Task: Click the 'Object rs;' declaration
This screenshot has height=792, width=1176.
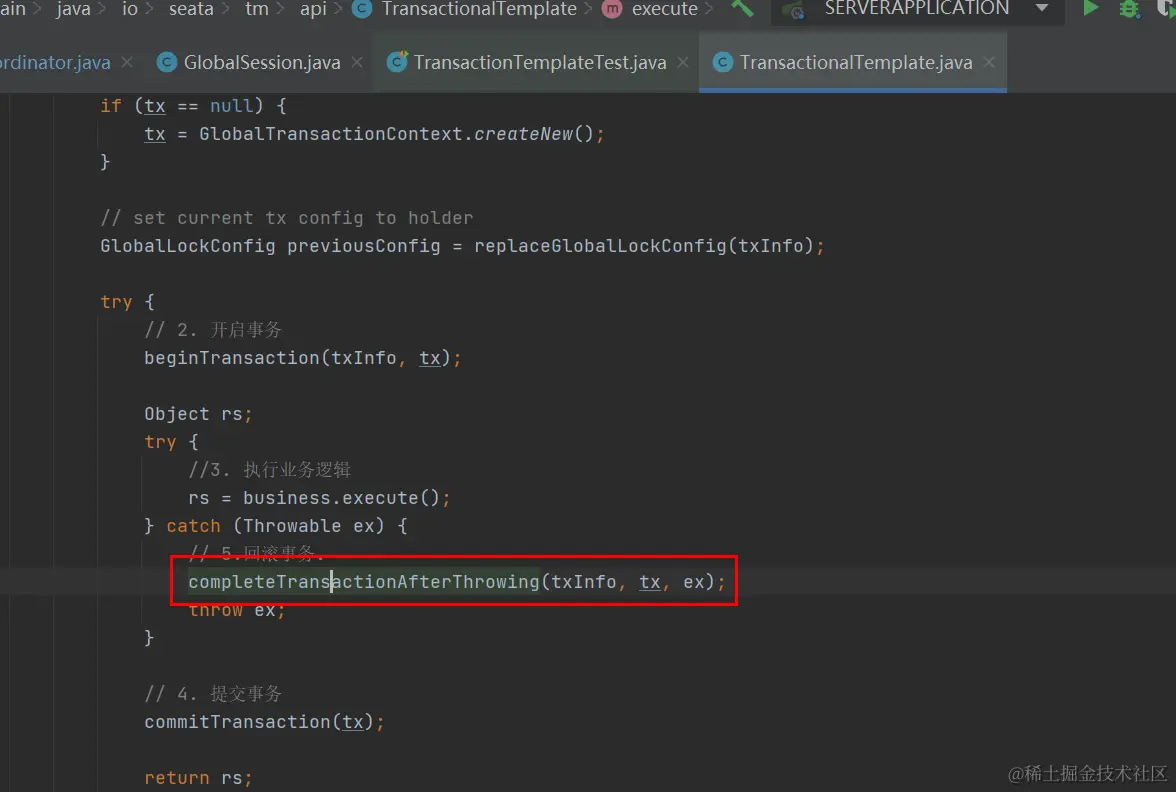Action: pos(198,414)
